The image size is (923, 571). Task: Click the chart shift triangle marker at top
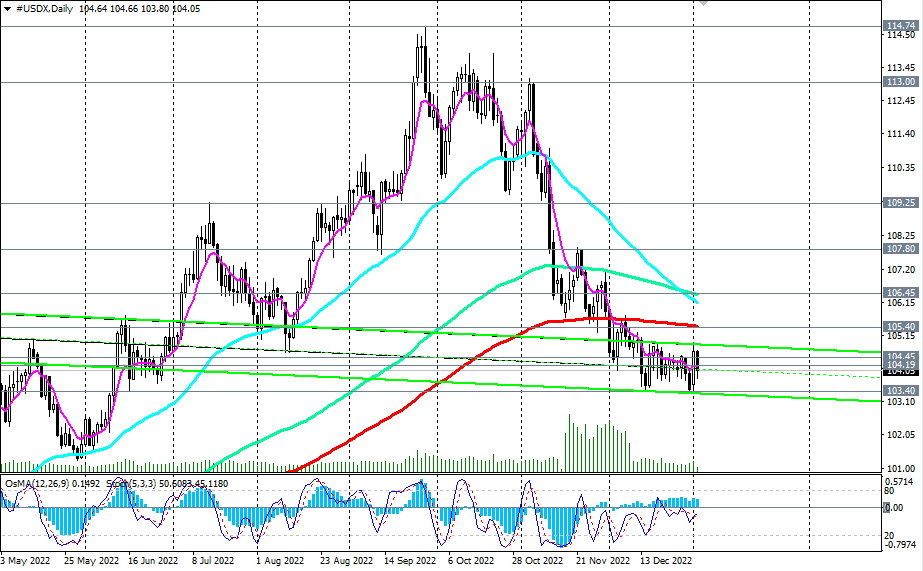703,3
